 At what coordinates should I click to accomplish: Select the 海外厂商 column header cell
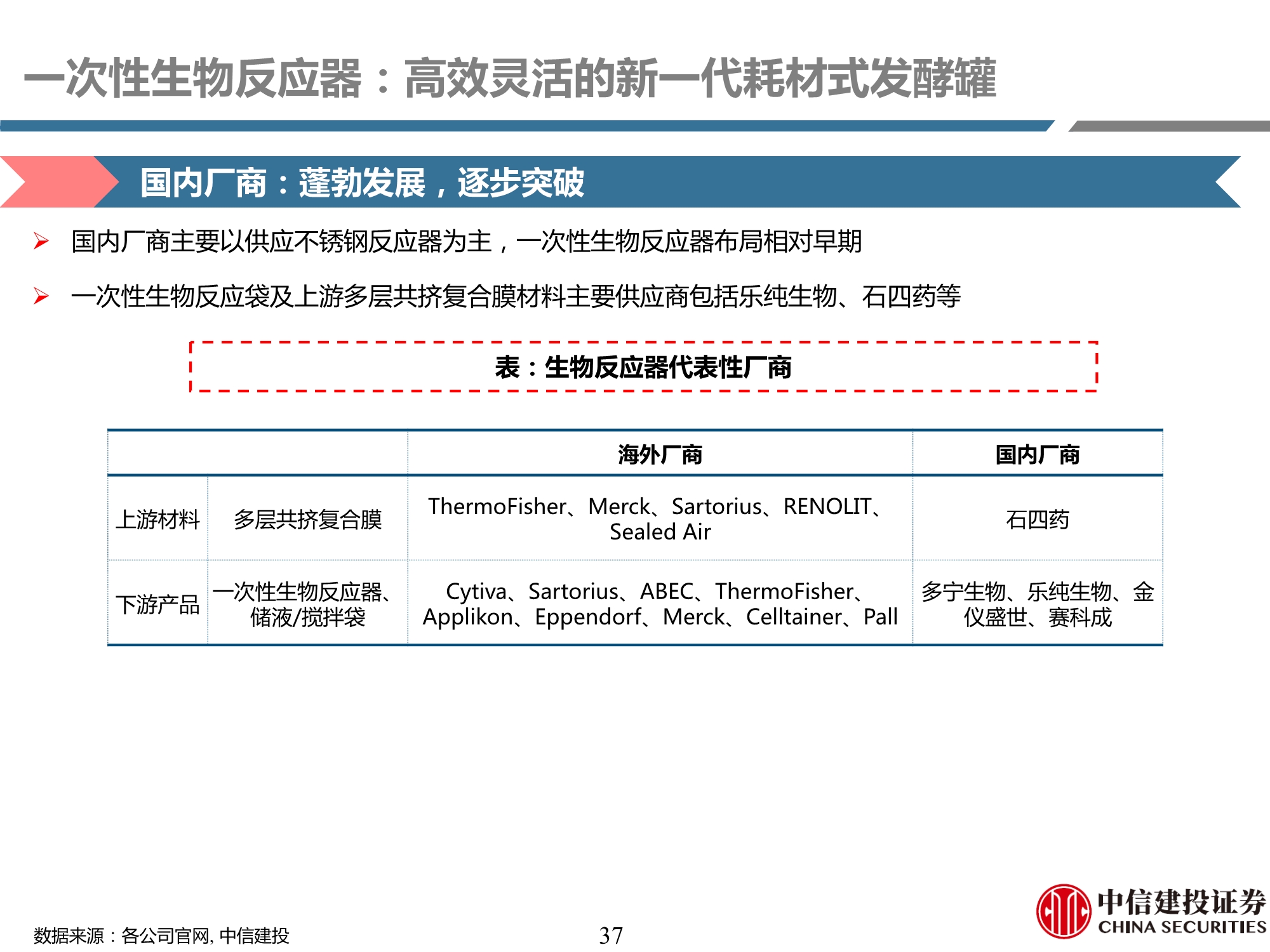660,452
